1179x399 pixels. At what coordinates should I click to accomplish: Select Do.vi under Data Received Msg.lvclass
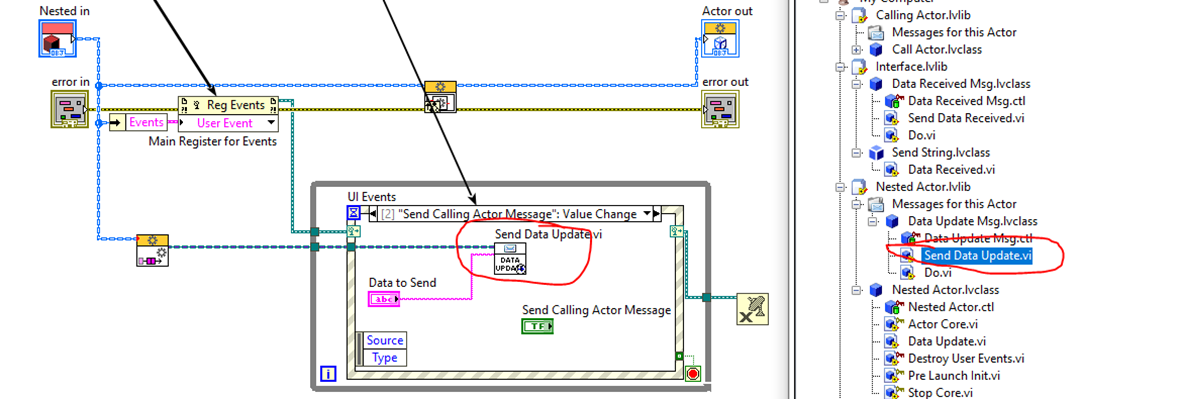click(922, 135)
